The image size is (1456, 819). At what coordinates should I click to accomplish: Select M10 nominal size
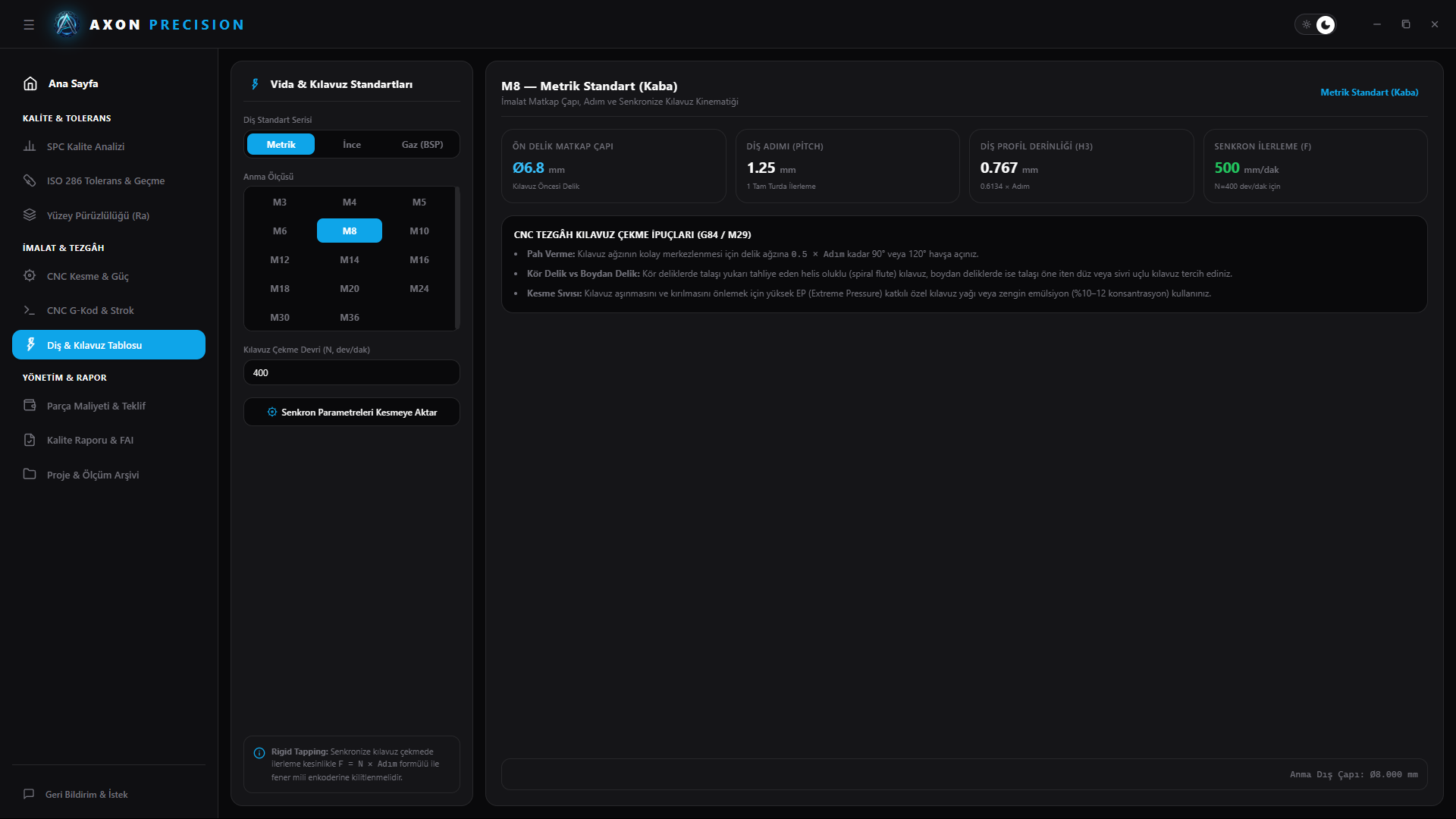click(x=419, y=231)
